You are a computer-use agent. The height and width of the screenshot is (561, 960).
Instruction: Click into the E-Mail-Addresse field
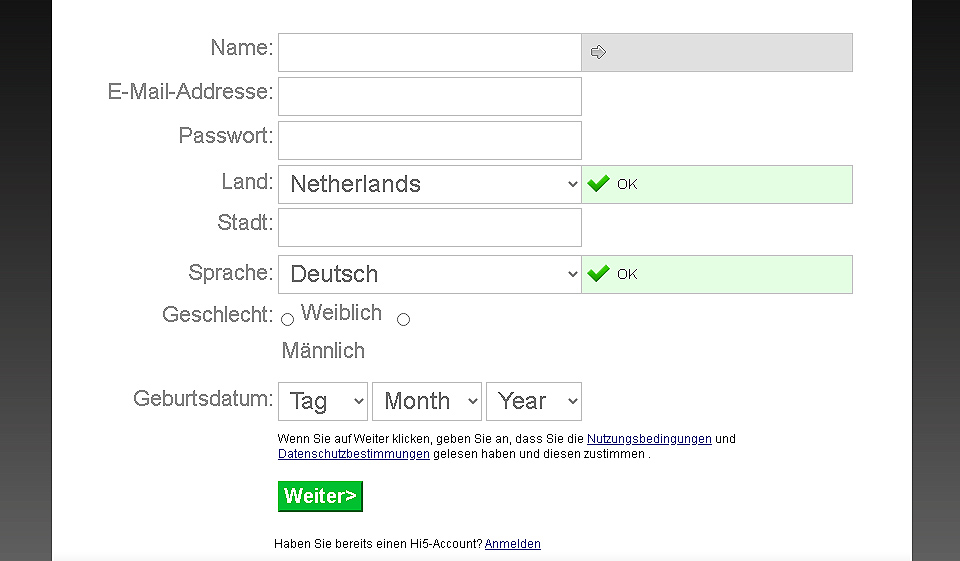[x=430, y=97]
